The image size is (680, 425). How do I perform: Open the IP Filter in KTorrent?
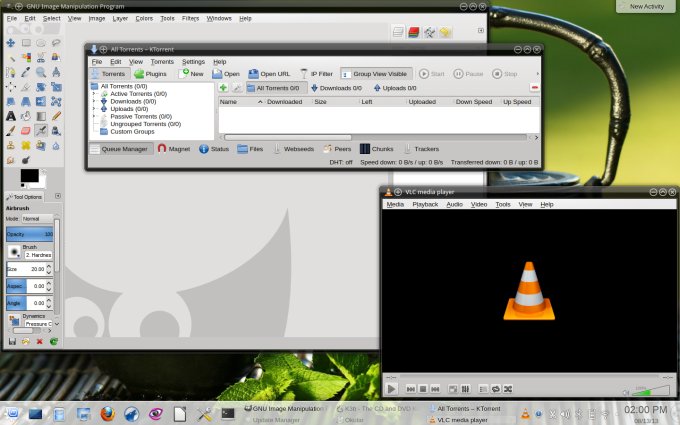(x=316, y=73)
